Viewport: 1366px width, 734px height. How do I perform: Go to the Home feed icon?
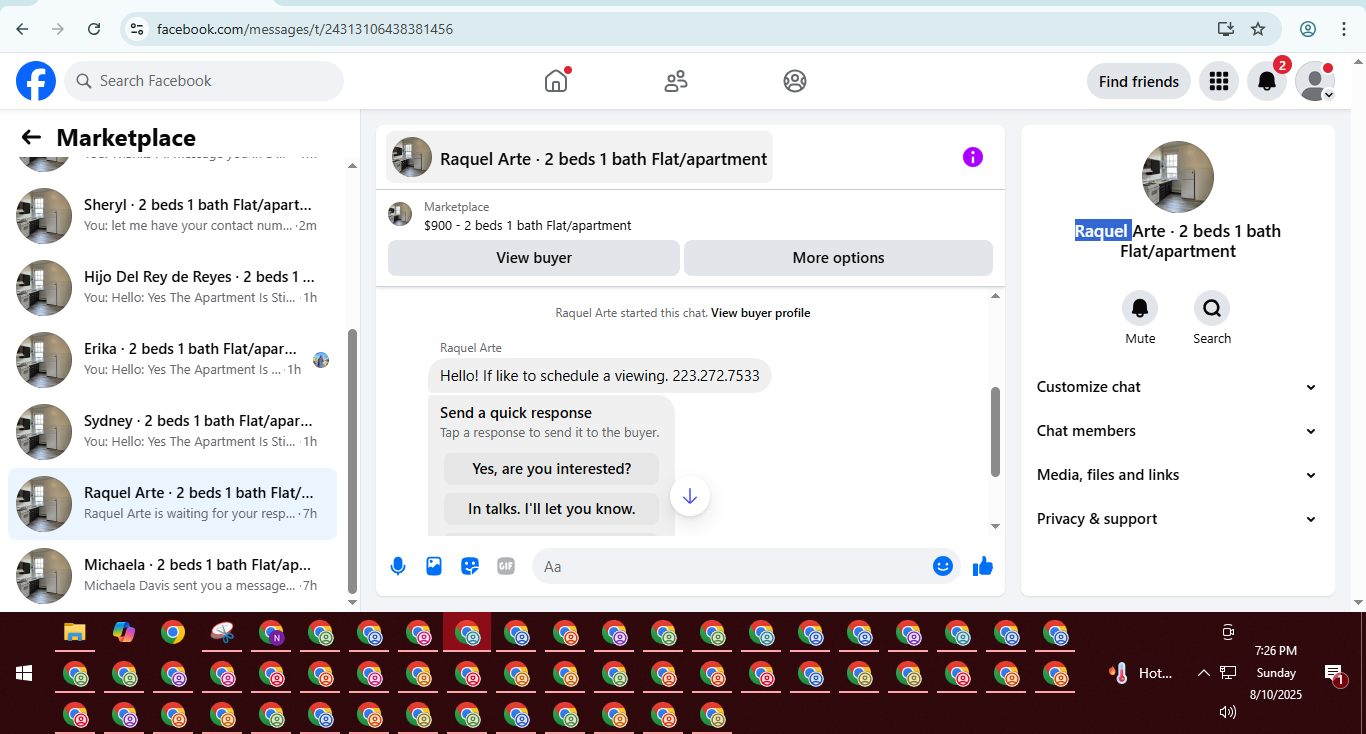click(x=556, y=81)
